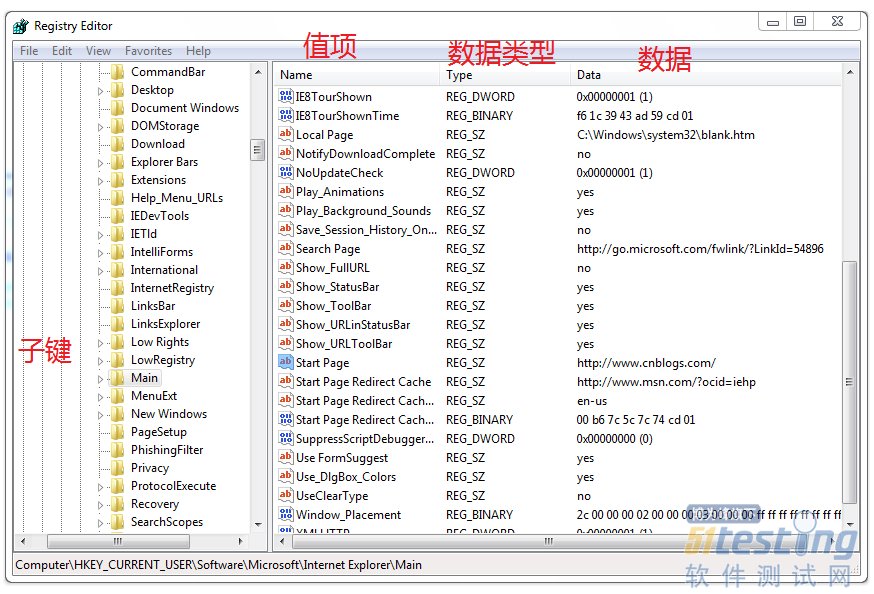
Task: Click the tree pane scroll-right arrow
Action: tap(240, 541)
